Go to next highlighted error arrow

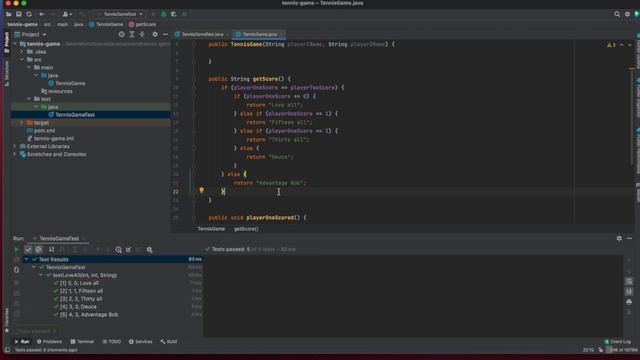(x=629, y=45)
